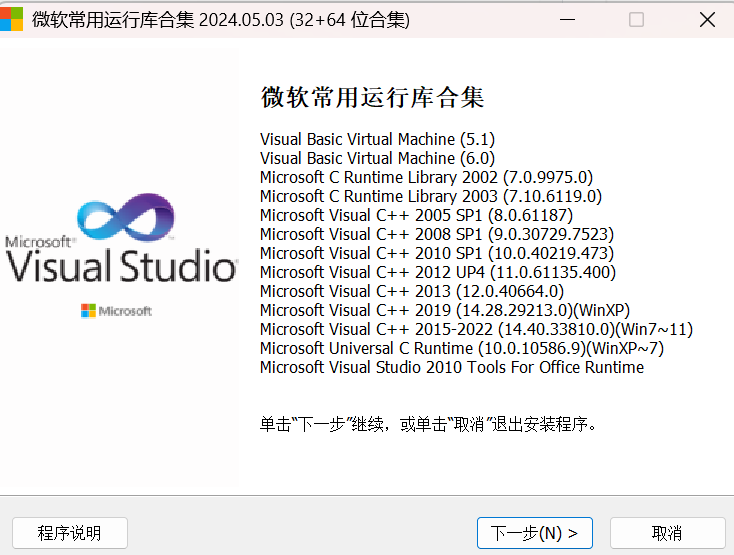This screenshot has width=734, height=555.
Task: Click Microsoft C Runtime Library 2002 entry
Action: (426, 177)
